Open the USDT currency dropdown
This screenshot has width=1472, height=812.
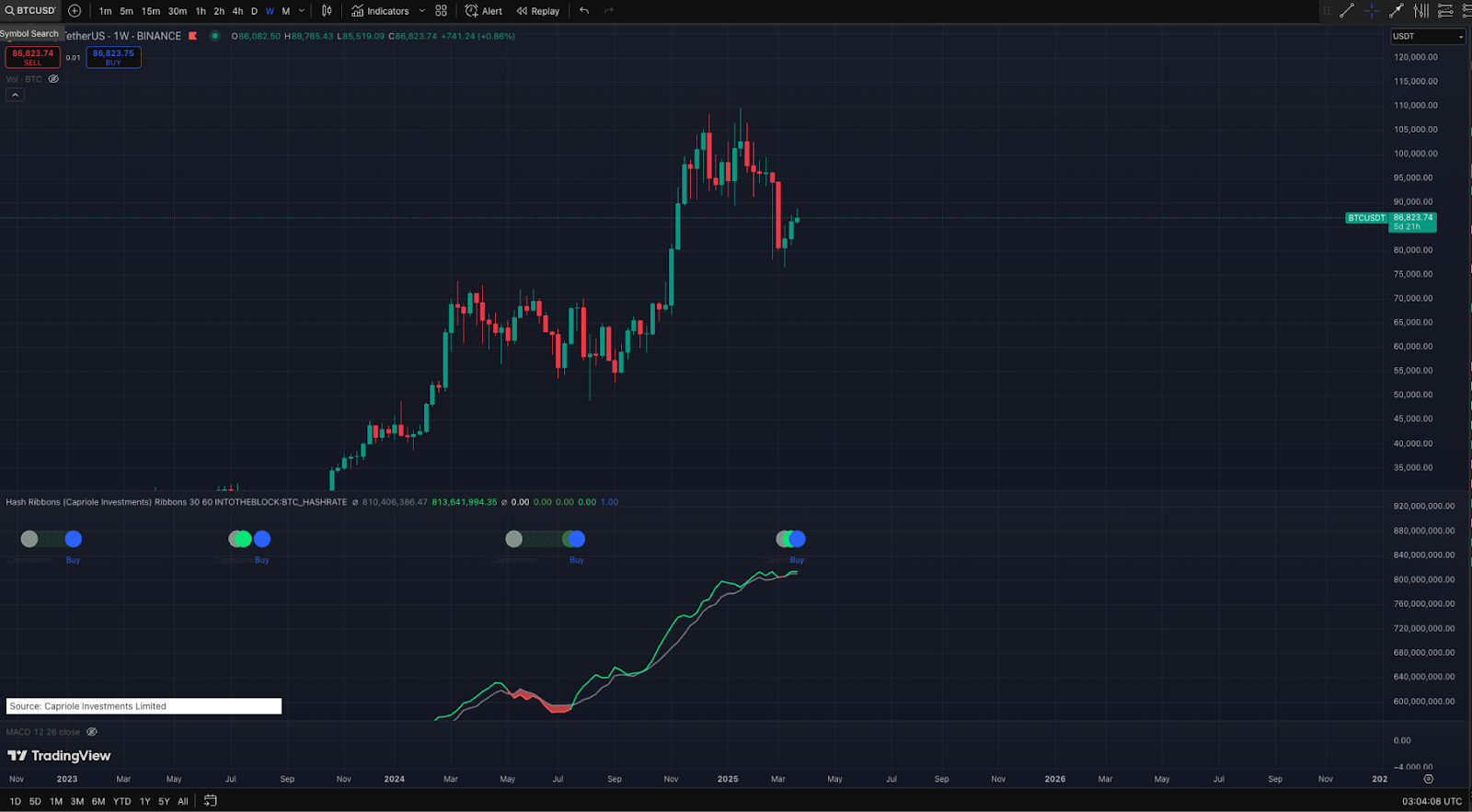1427,37
